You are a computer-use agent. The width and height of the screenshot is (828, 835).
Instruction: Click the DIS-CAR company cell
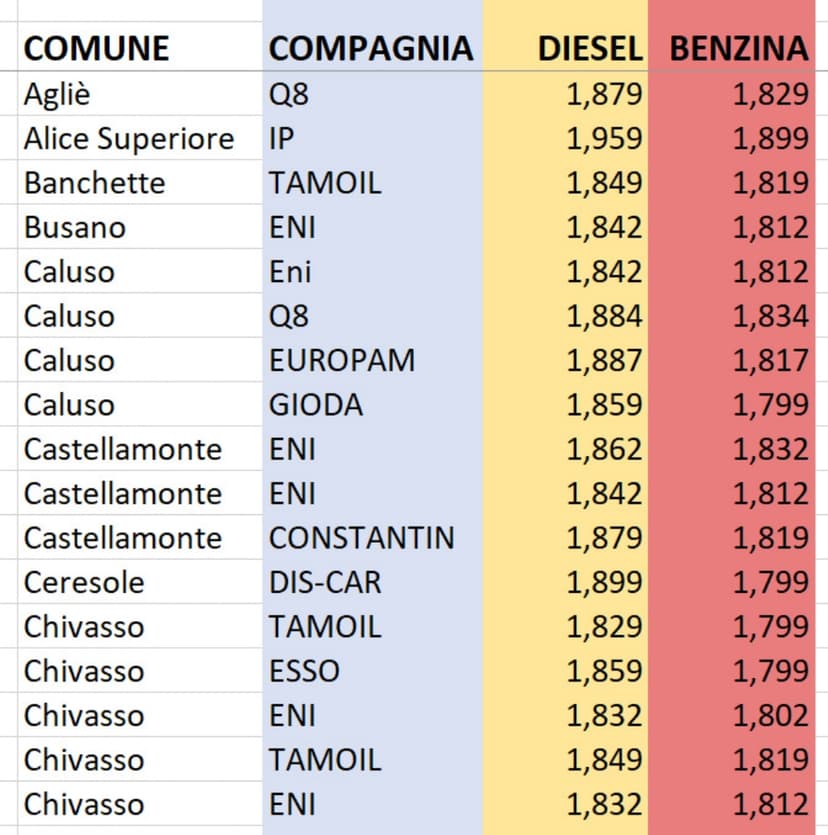pyautogui.click(x=325, y=582)
